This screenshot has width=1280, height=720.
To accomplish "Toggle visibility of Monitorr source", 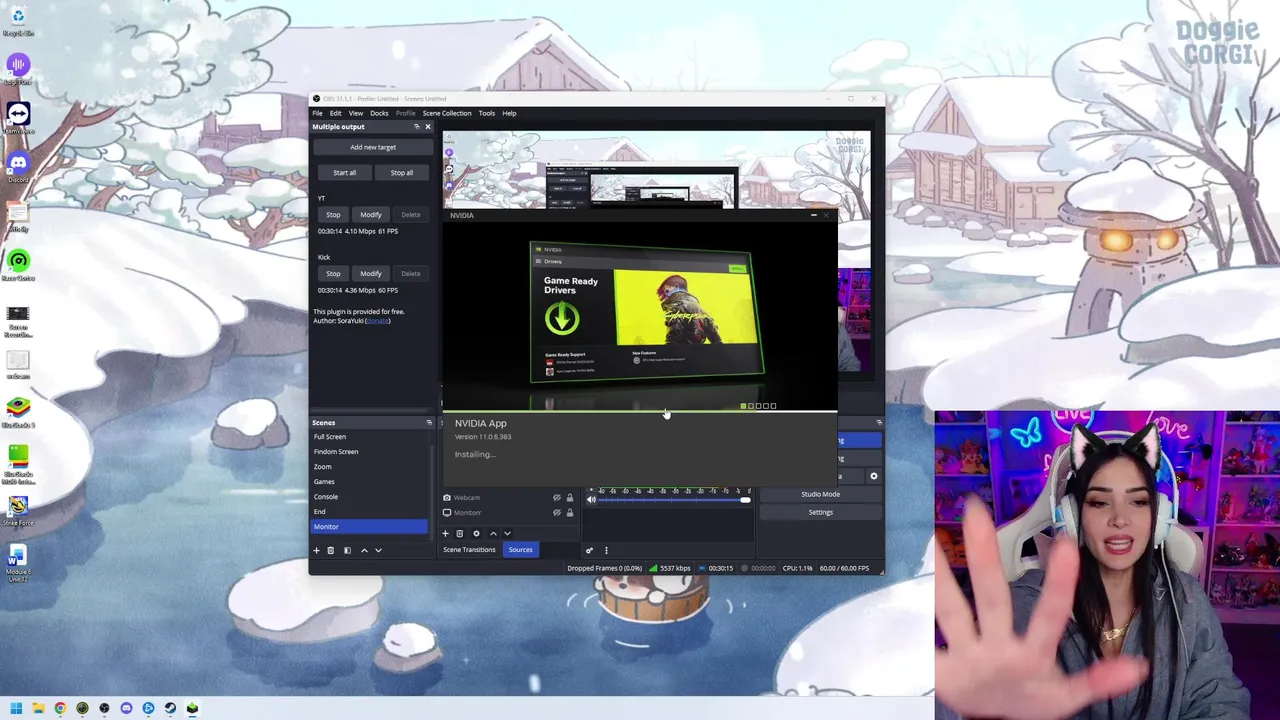I will pyautogui.click(x=557, y=513).
